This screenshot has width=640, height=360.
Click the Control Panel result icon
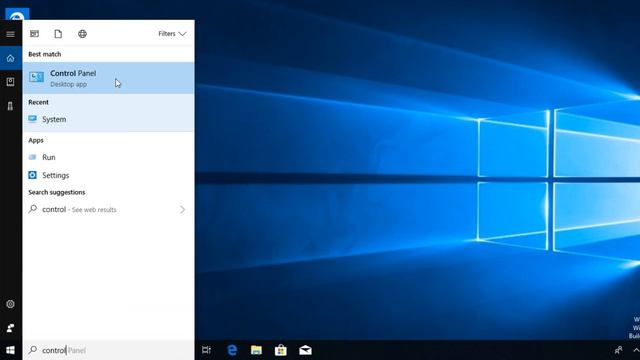tap(36, 77)
